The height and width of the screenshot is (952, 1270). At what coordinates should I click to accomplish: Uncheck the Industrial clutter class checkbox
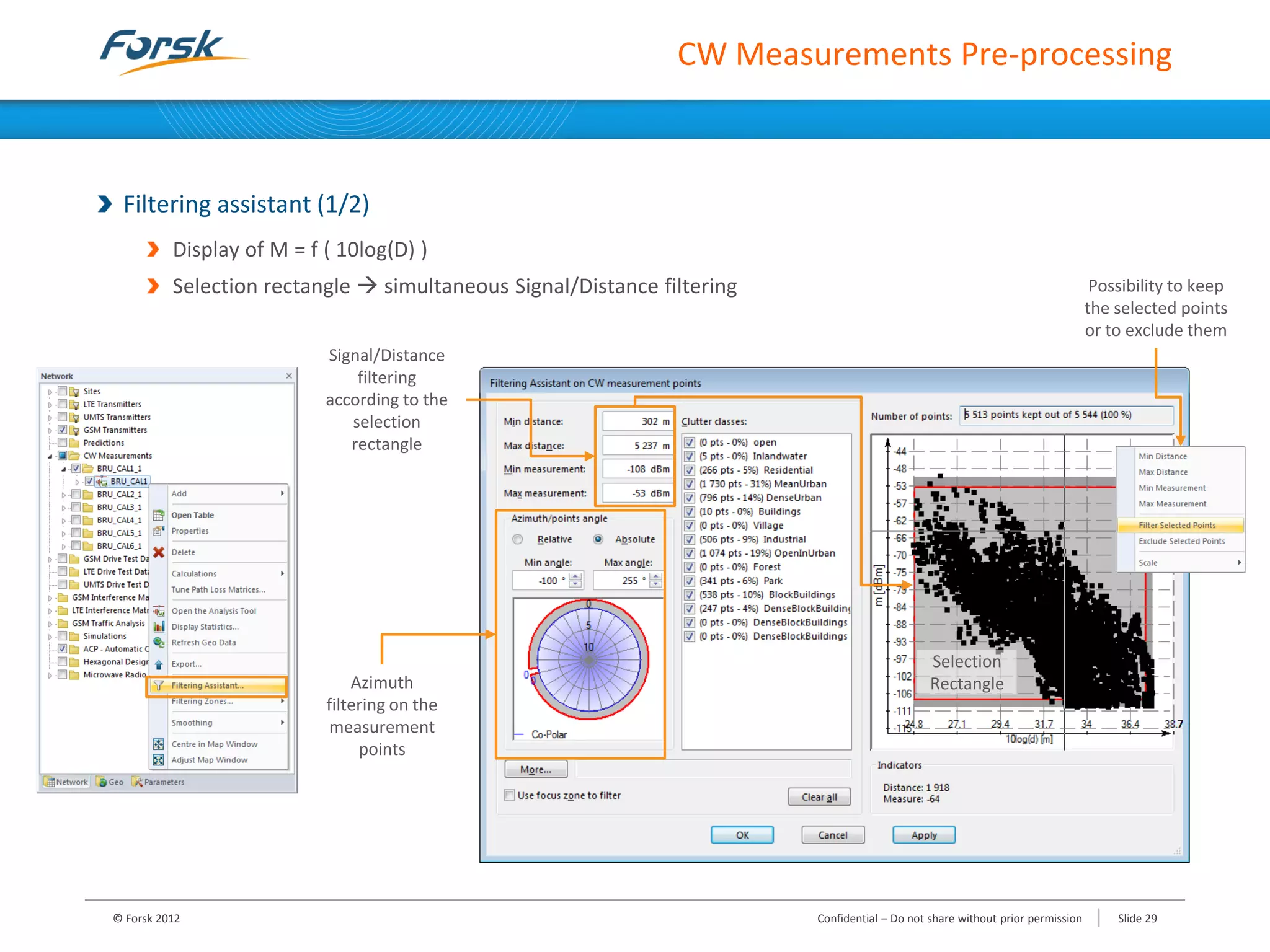(690, 540)
